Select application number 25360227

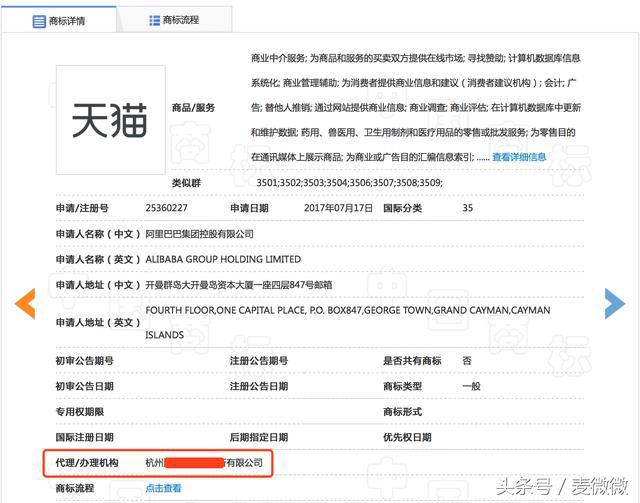click(x=166, y=208)
